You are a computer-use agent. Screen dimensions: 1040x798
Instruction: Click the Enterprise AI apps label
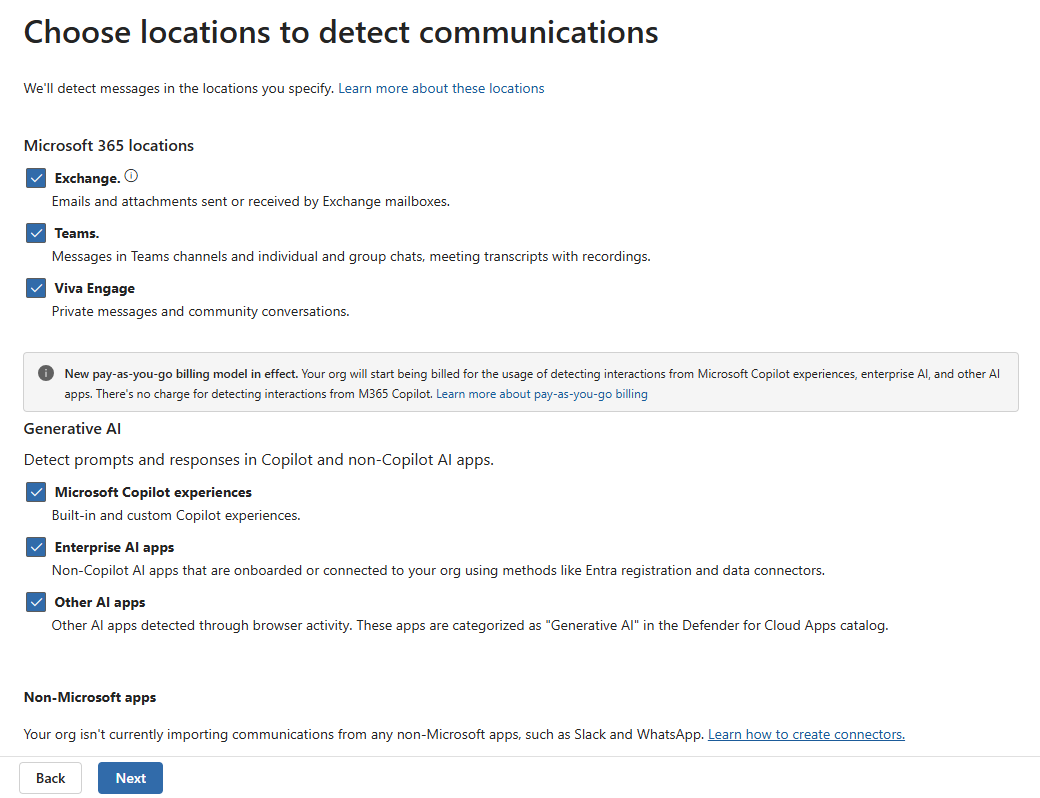point(114,547)
